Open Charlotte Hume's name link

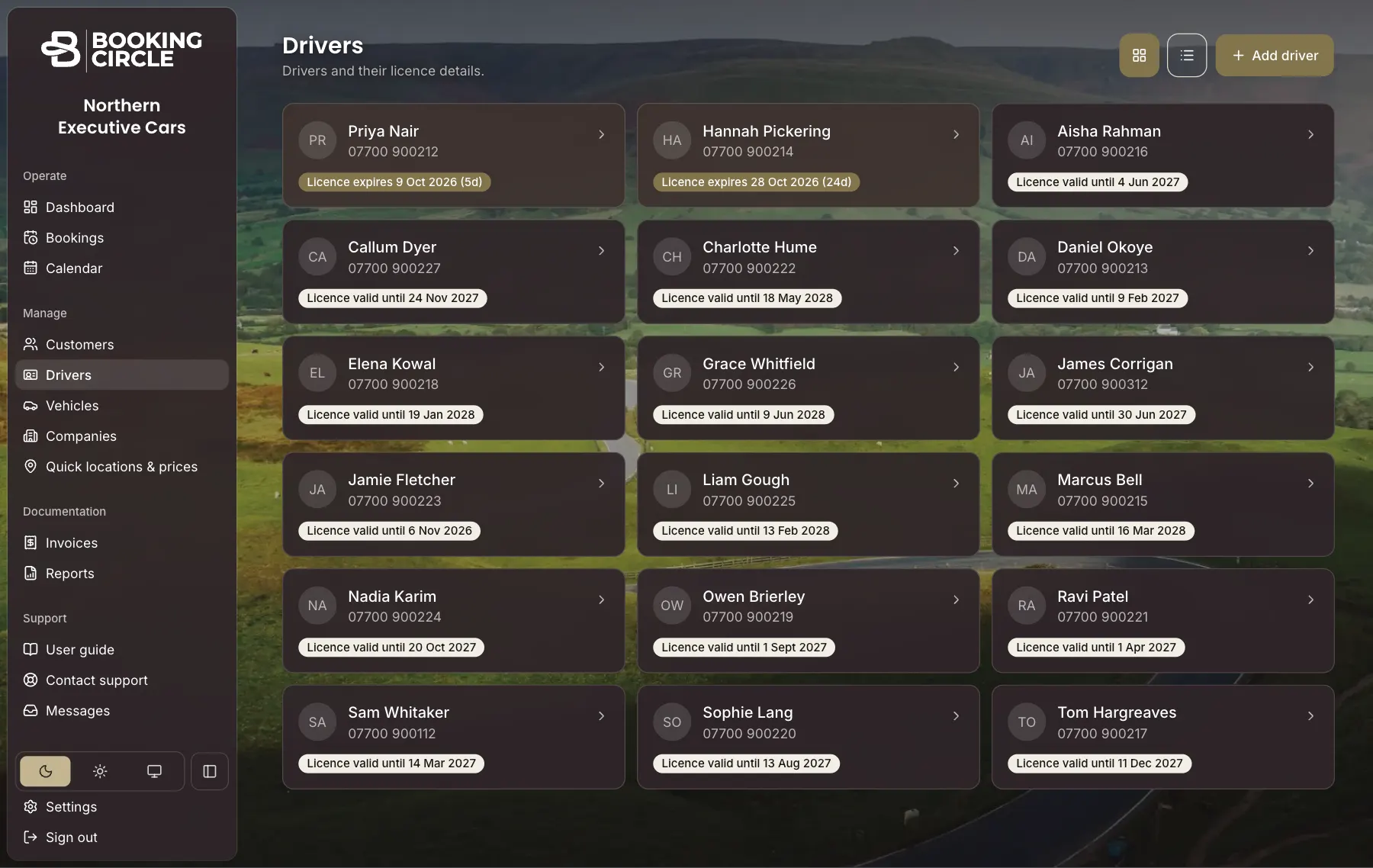[x=760, y=247]
